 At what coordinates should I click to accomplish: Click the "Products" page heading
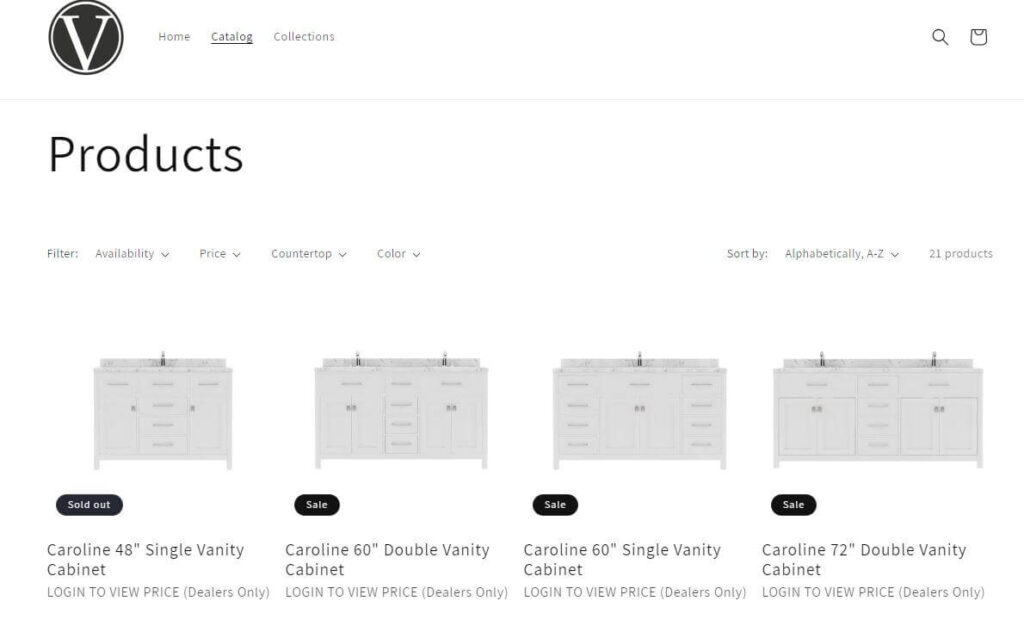pyautogui.click(x=146, y=154)
